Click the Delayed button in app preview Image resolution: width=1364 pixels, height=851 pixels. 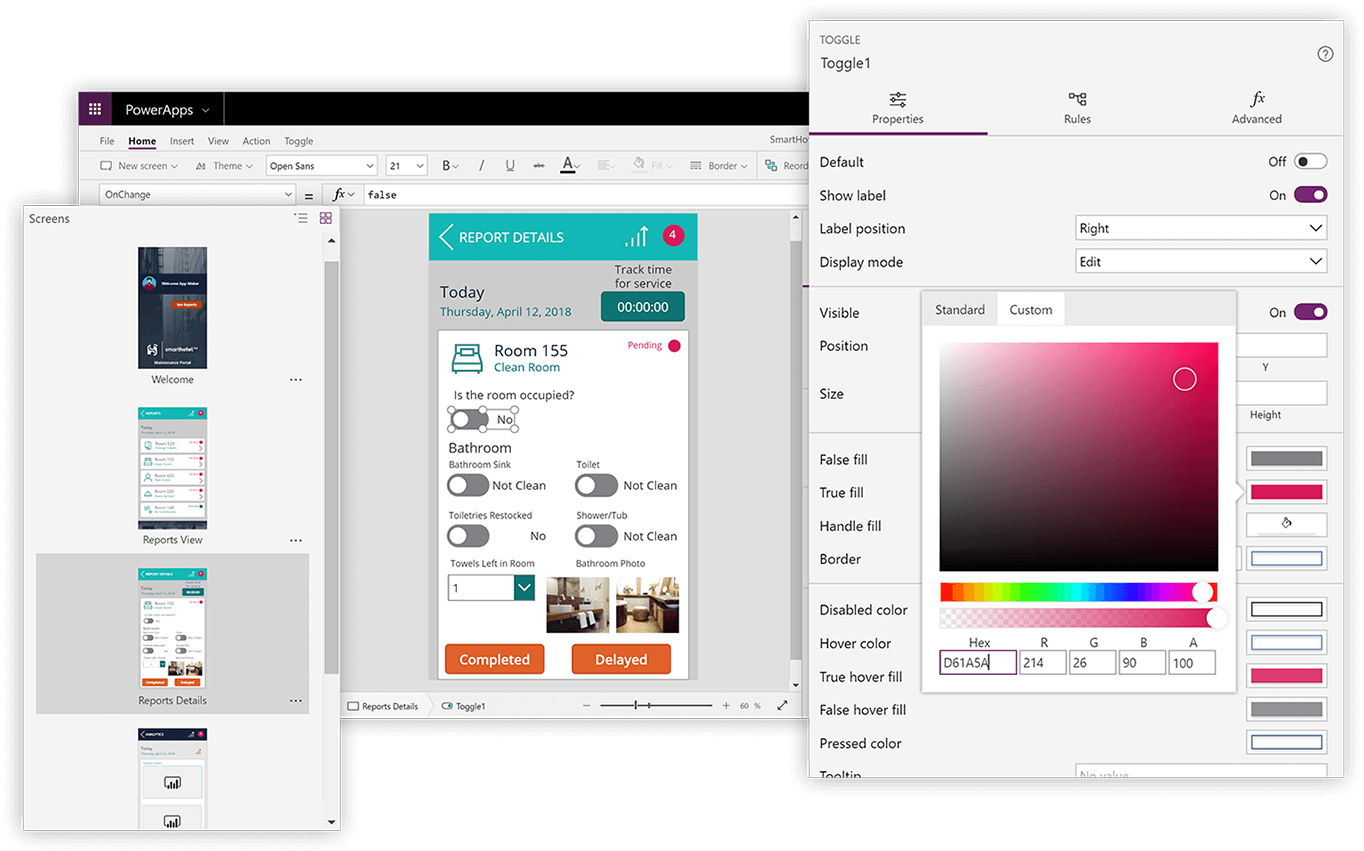(x=621, y=660)
